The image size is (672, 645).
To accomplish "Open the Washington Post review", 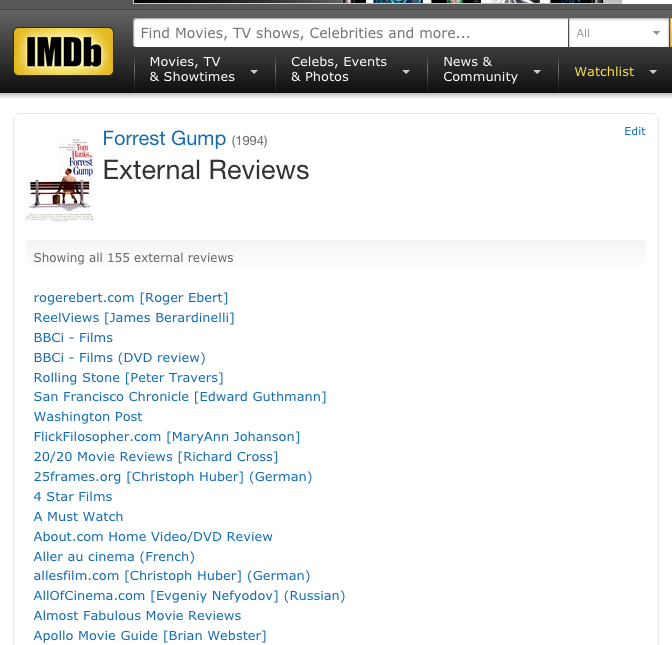I will (88, 417).
